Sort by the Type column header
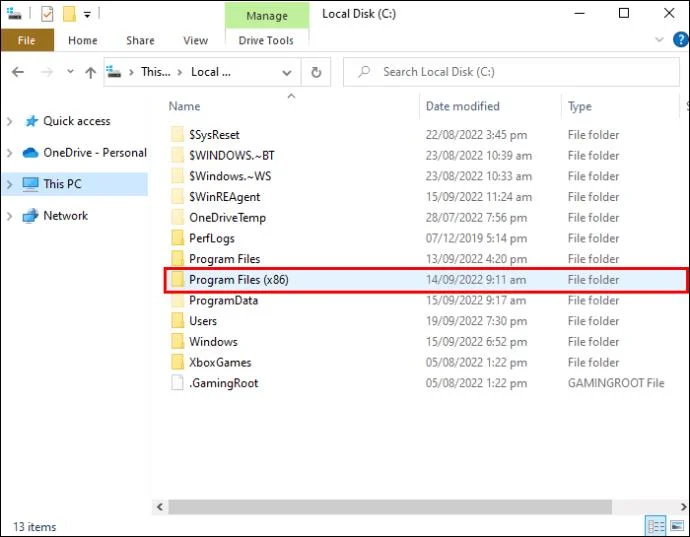Image resolution: width=690 pixels, height=537 pixels. 580,107
